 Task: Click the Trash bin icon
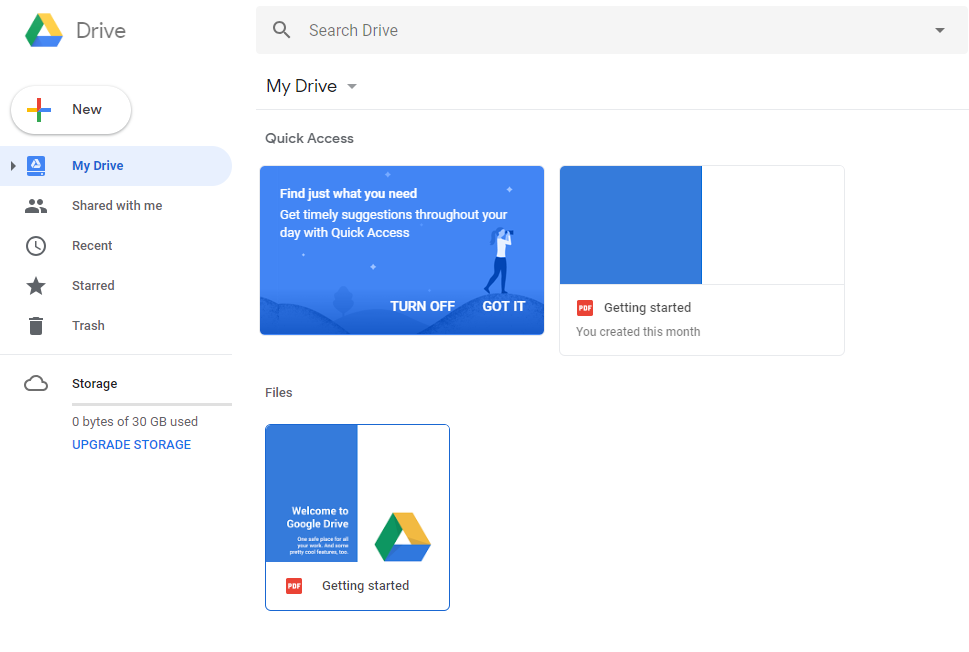coord(36,326)
